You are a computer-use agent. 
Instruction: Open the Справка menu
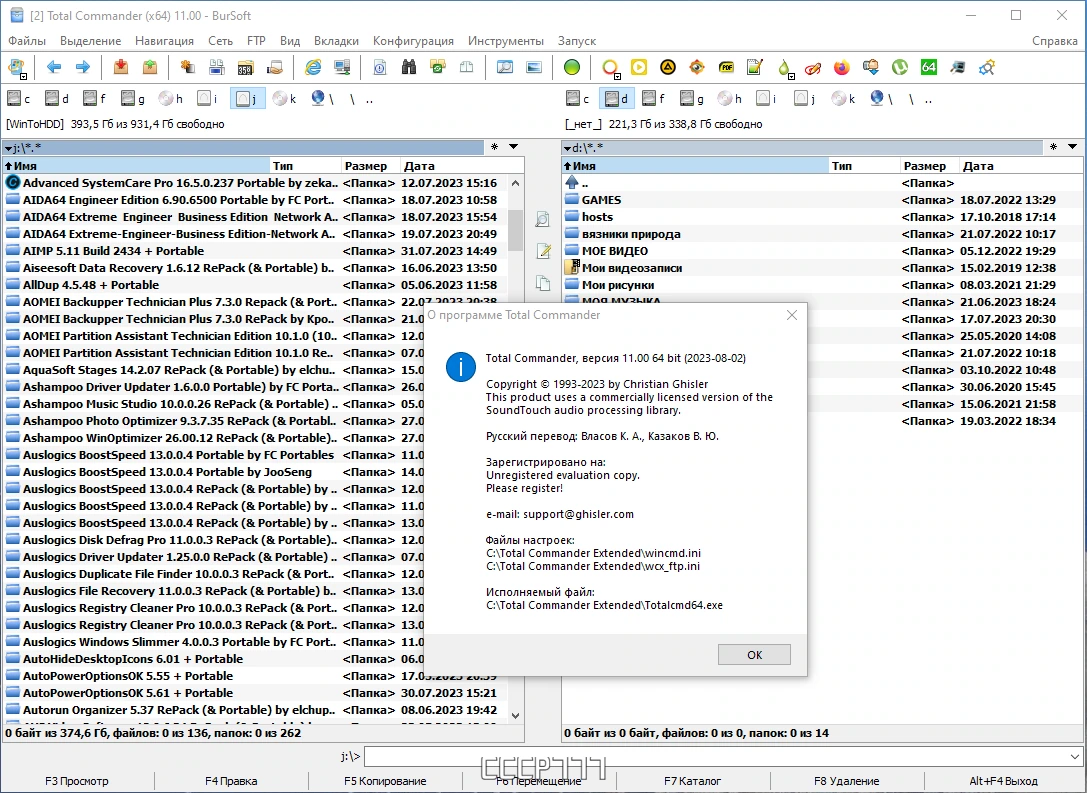tap(1054, 41)
